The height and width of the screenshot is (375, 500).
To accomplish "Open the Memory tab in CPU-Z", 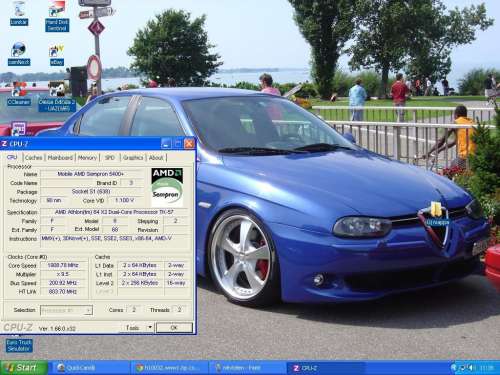I will 87,158.
